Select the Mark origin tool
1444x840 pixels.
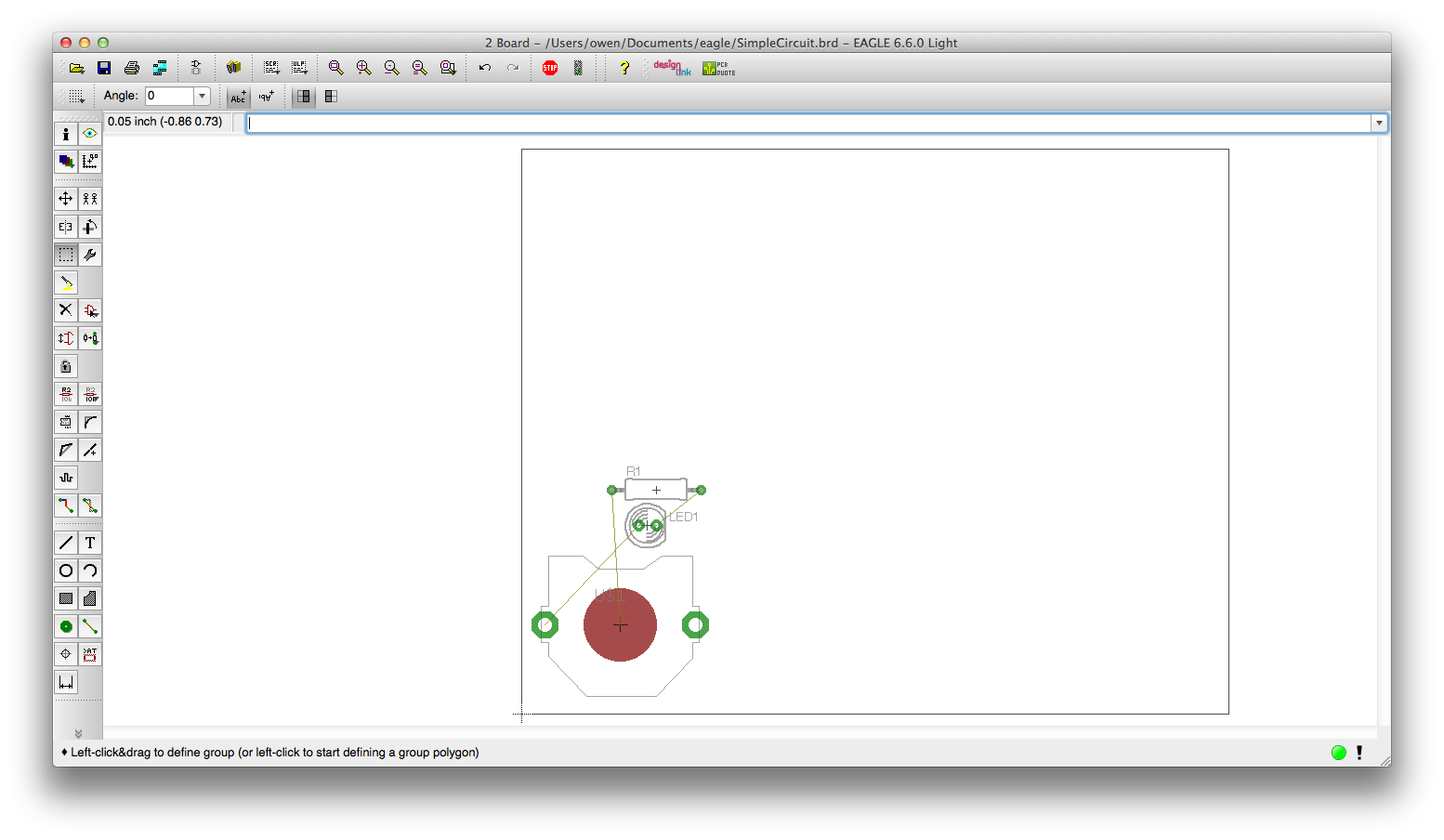(x=90, y=162)
